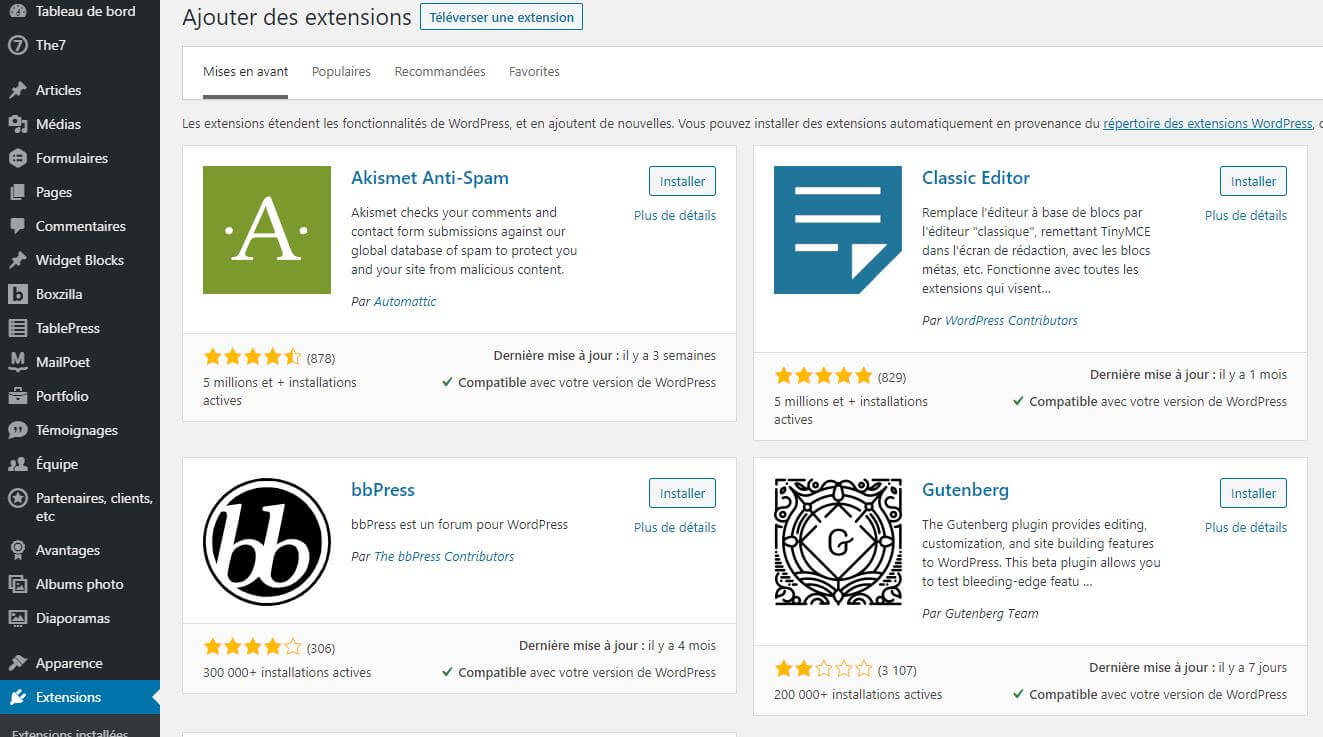Install the Gutenberg plugin

tap(1253, 493)
